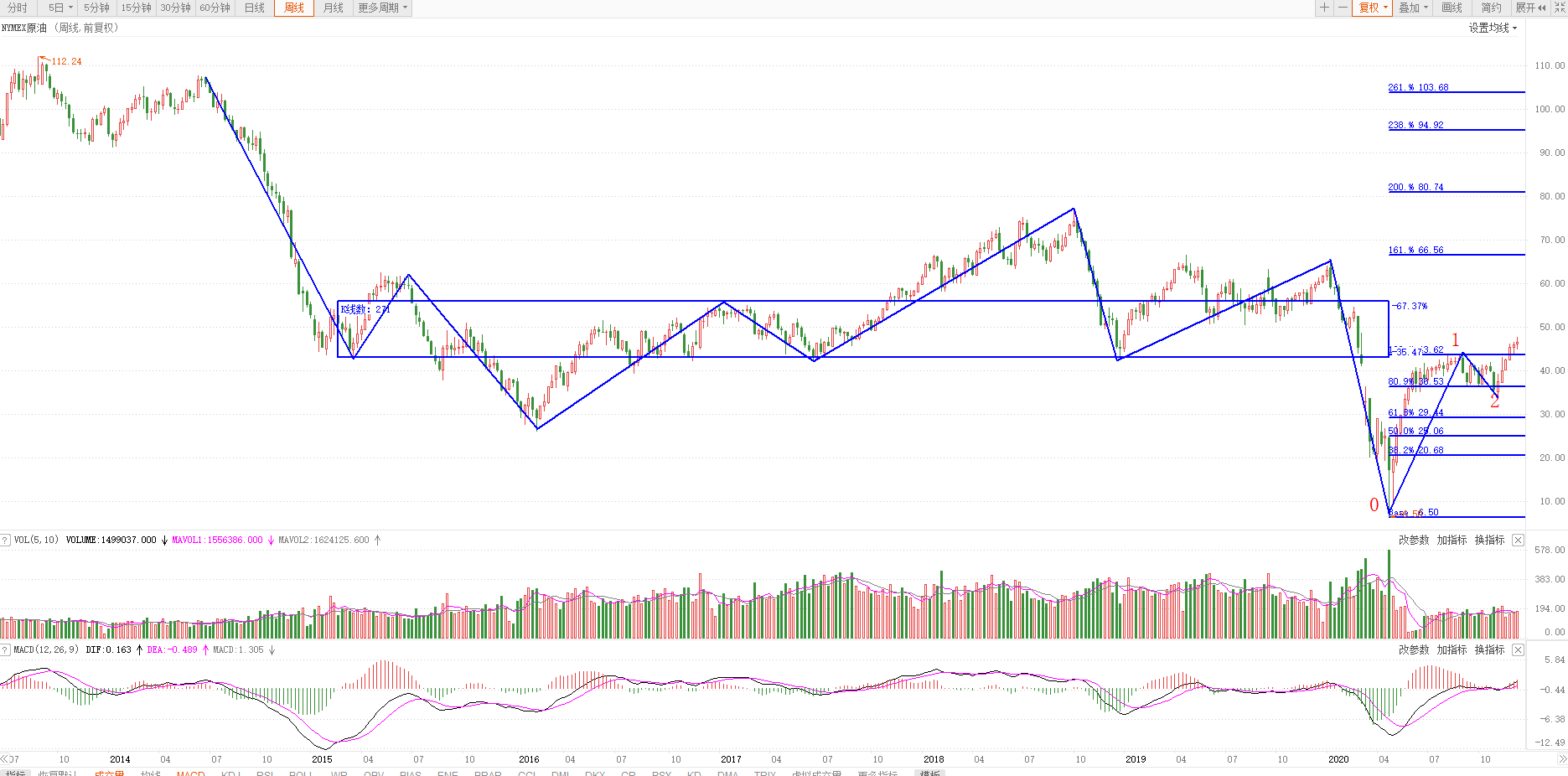Click the 200.% 80.74 Fibonacci label
The width and height of the screenshot is (1568, 776).
pos(1415,187)
